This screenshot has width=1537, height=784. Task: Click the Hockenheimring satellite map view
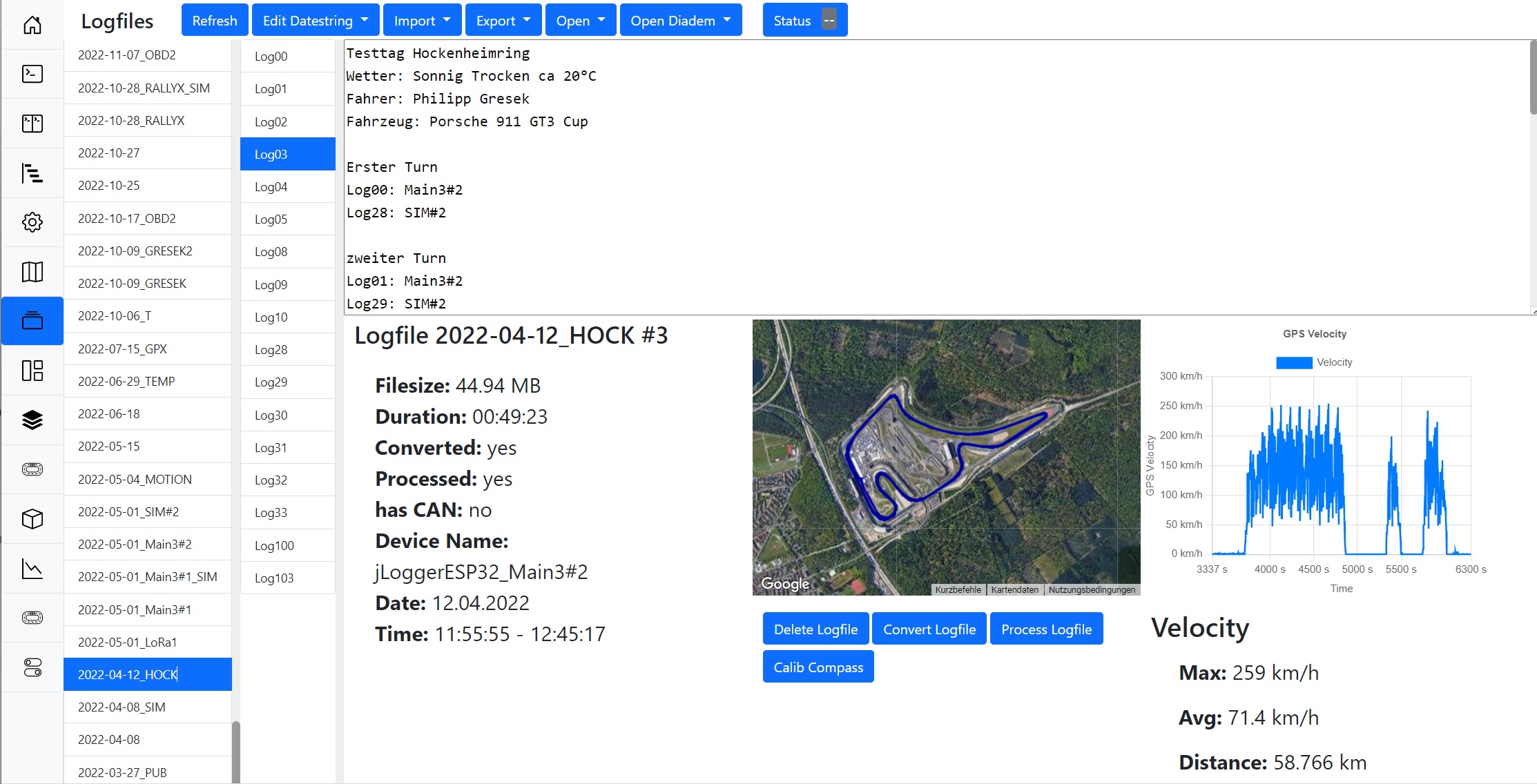(x=946, y=457)
